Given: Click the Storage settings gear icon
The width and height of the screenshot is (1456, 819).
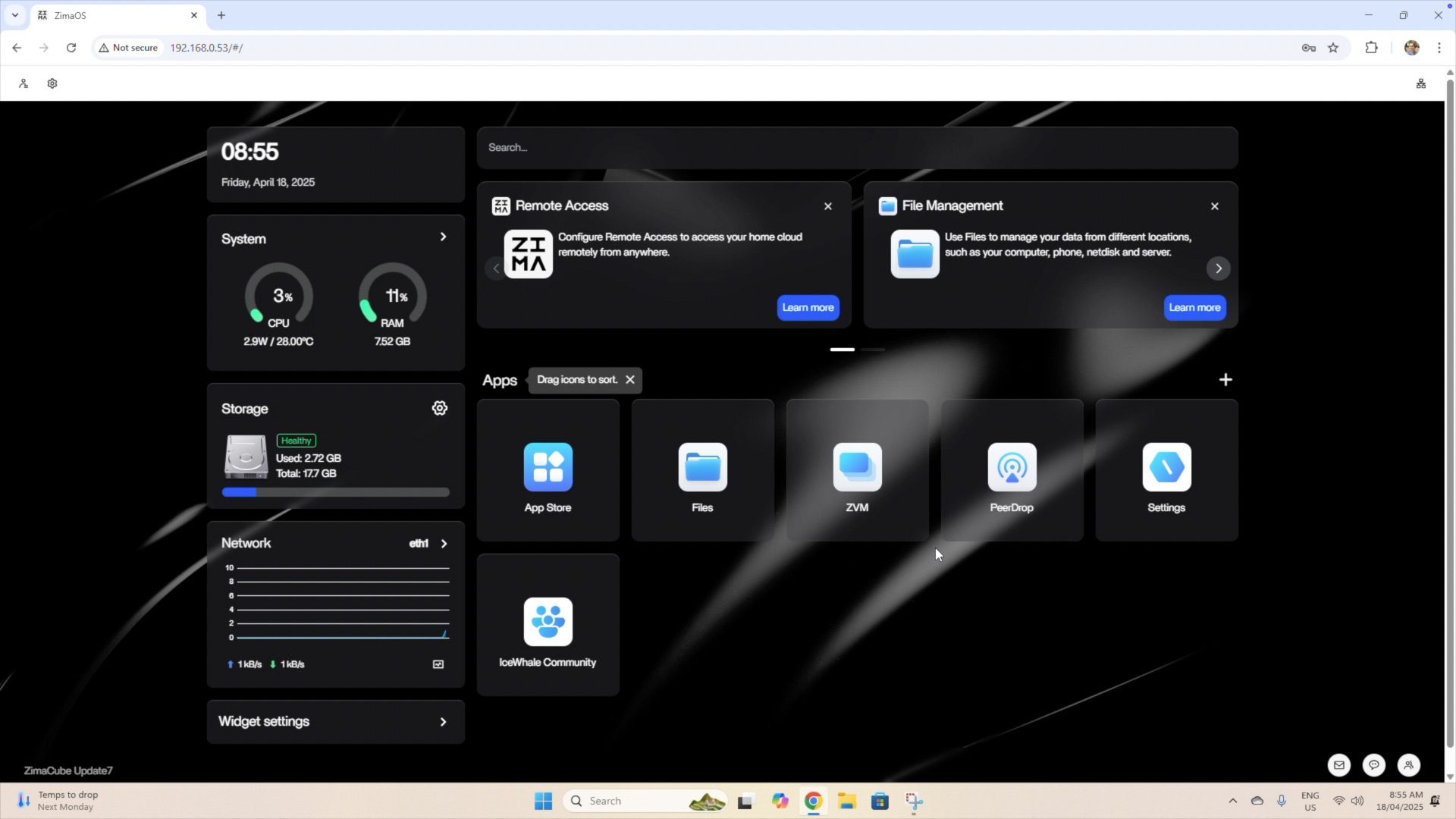Looking at the screenshot, I should click(x=440, y=409).
